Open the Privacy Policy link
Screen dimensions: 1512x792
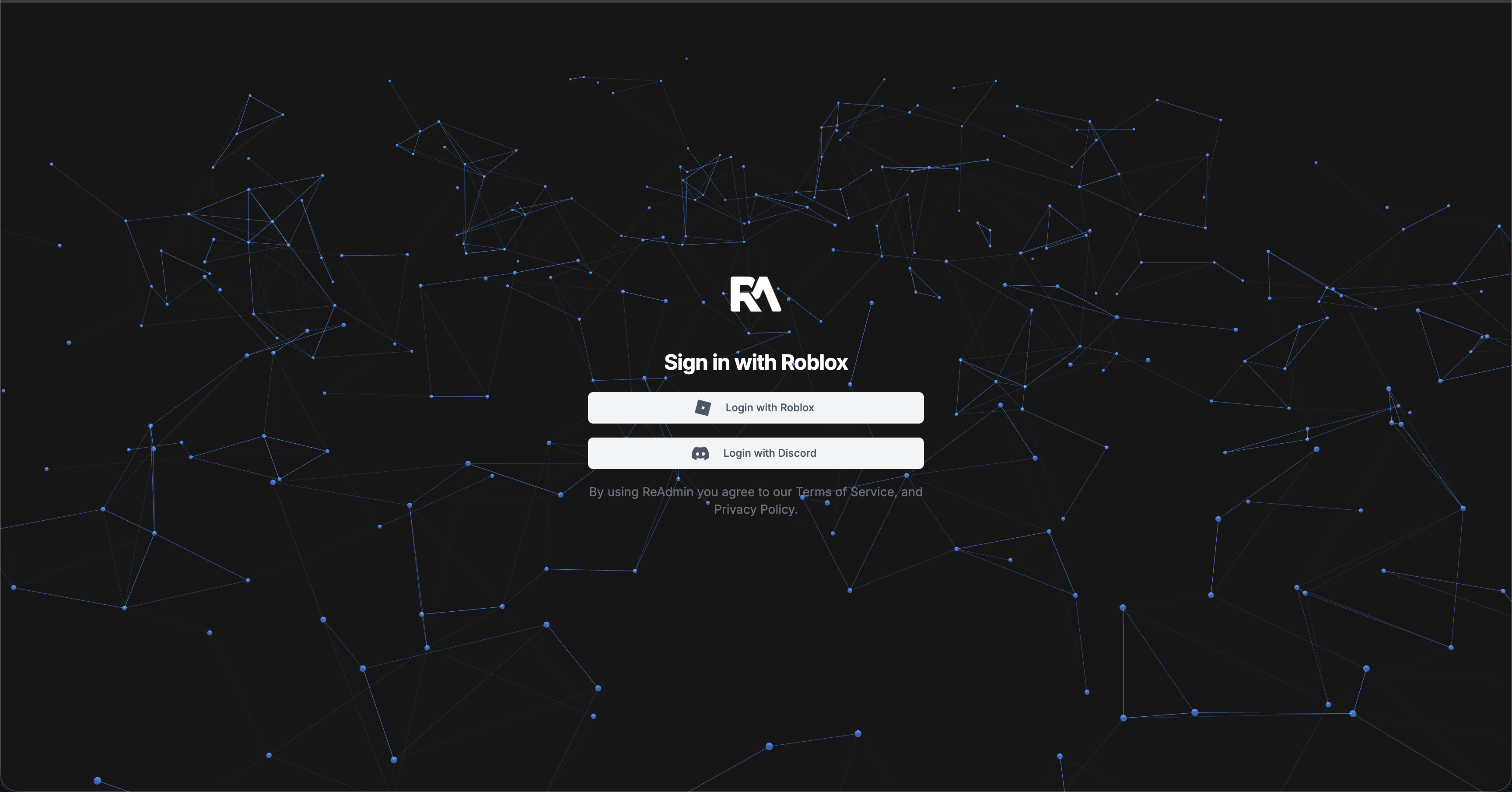pyautogui.click(x=754, y=510)
